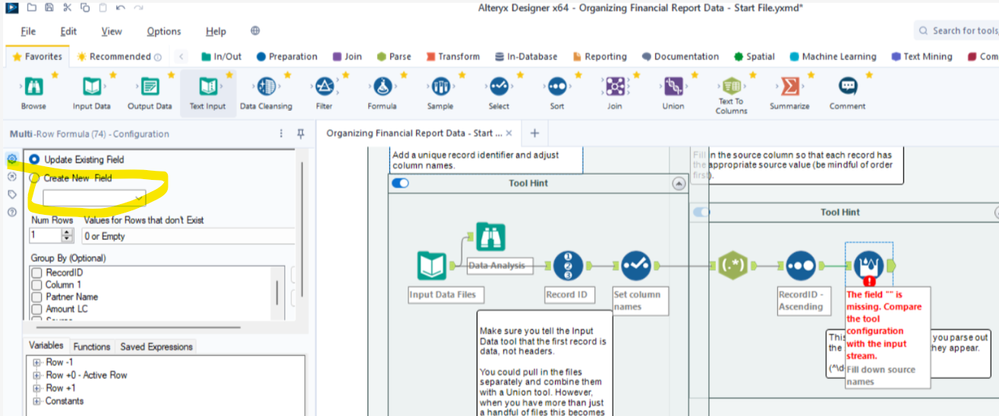Screen dimensions: 999x416
Task: Select the Sort tool in palette
Action: [x=557, y=92]
